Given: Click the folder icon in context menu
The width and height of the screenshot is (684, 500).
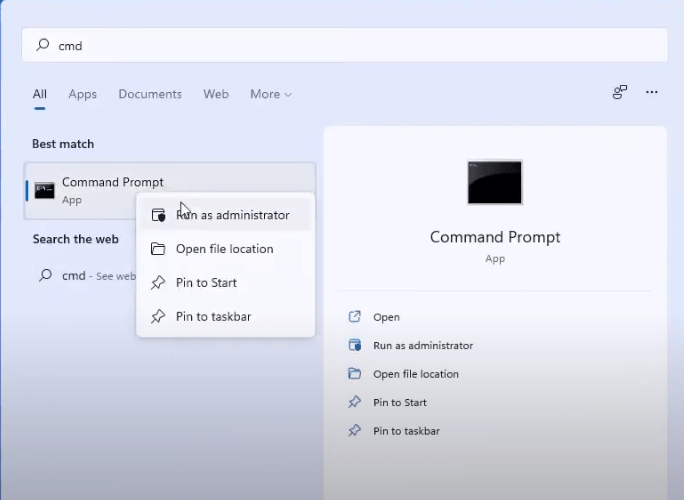Looking at the screenshot, I should tap(158, 249).
